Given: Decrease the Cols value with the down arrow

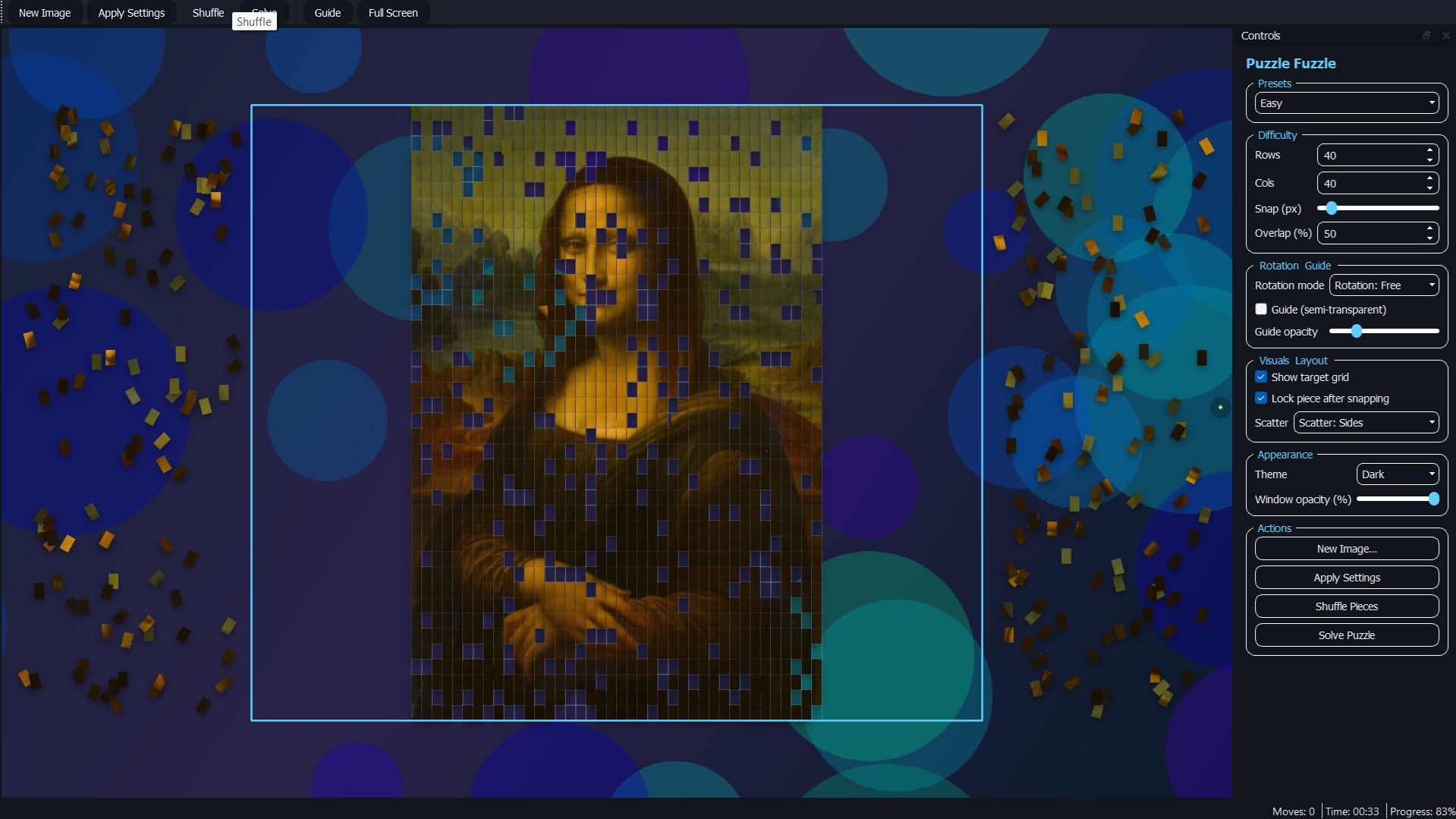Looking at the screenshot, I should coord(1429,188).
